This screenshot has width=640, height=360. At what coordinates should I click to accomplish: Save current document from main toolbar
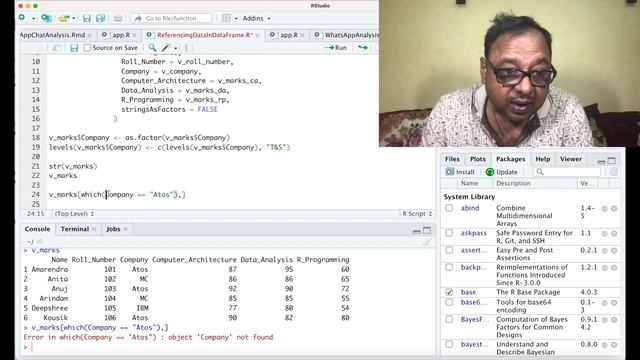click(x=87, y=18)
